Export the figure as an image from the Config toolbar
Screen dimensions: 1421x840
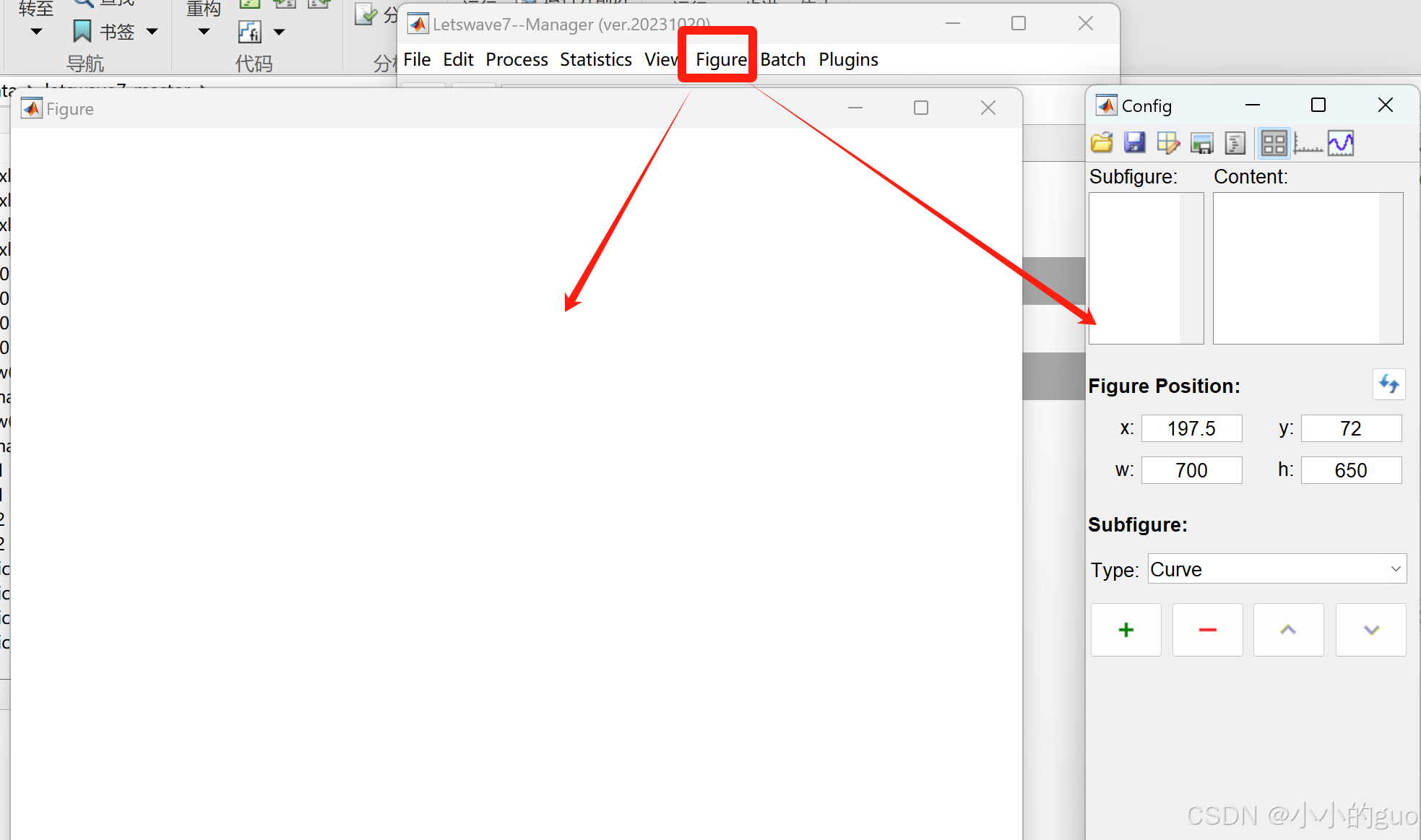pyautogui.click(x=1202, y=143)
